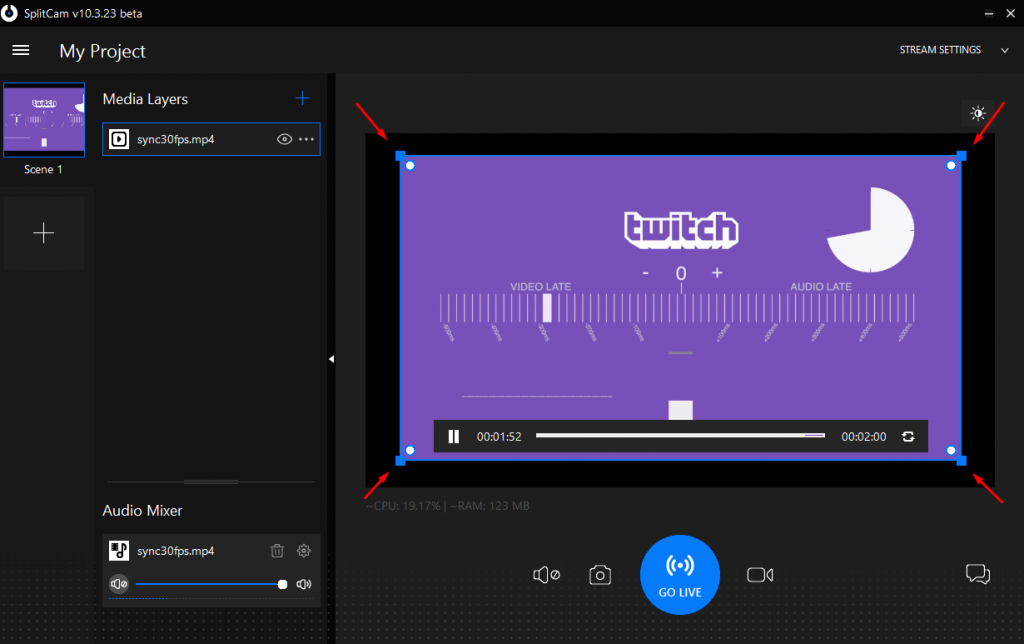The height and width of the screenshot is (644, 1024).
Task: Click the 00:01:52 elapsed time
Action: (x=499, y=437)
